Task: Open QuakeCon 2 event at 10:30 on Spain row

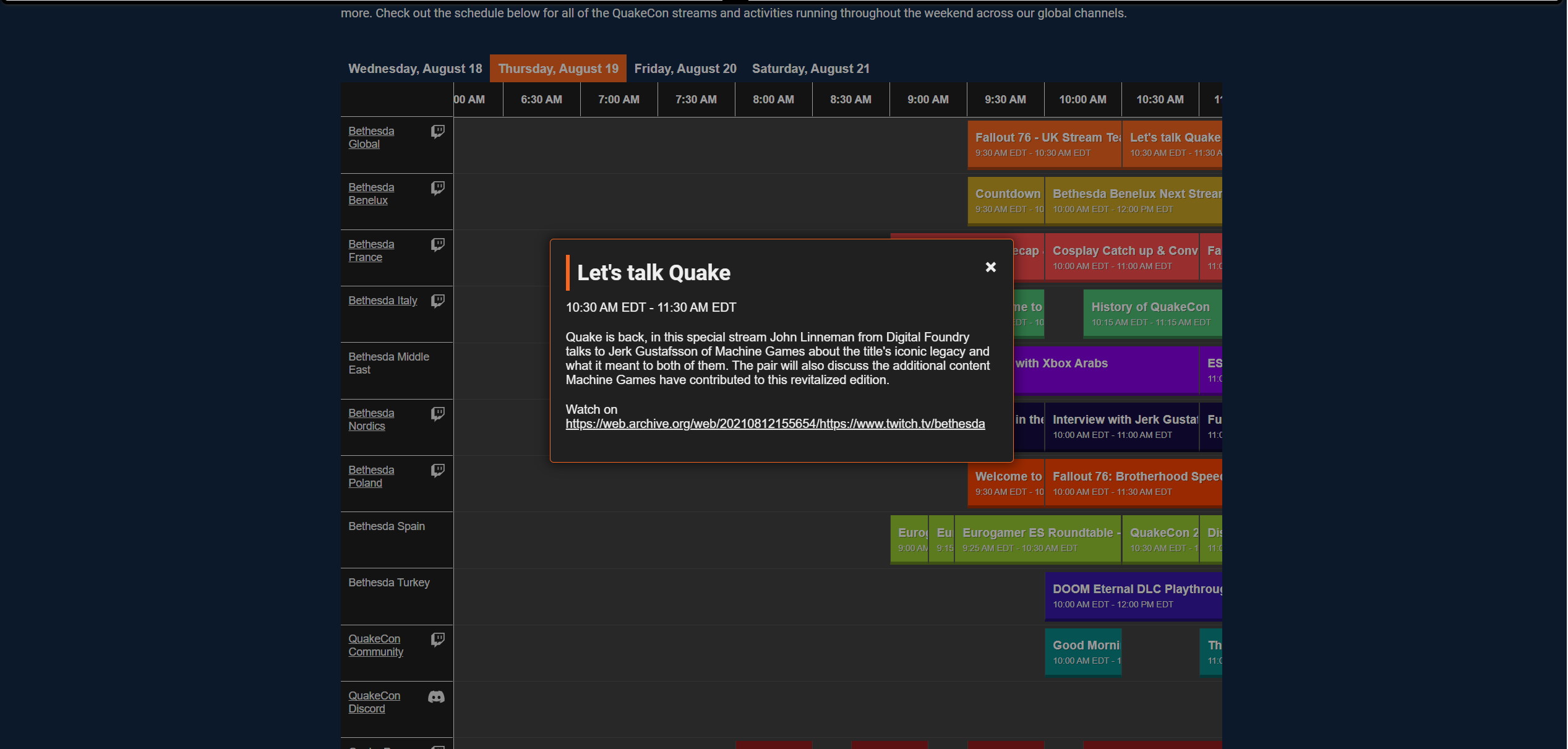Action: [1160, 539]
